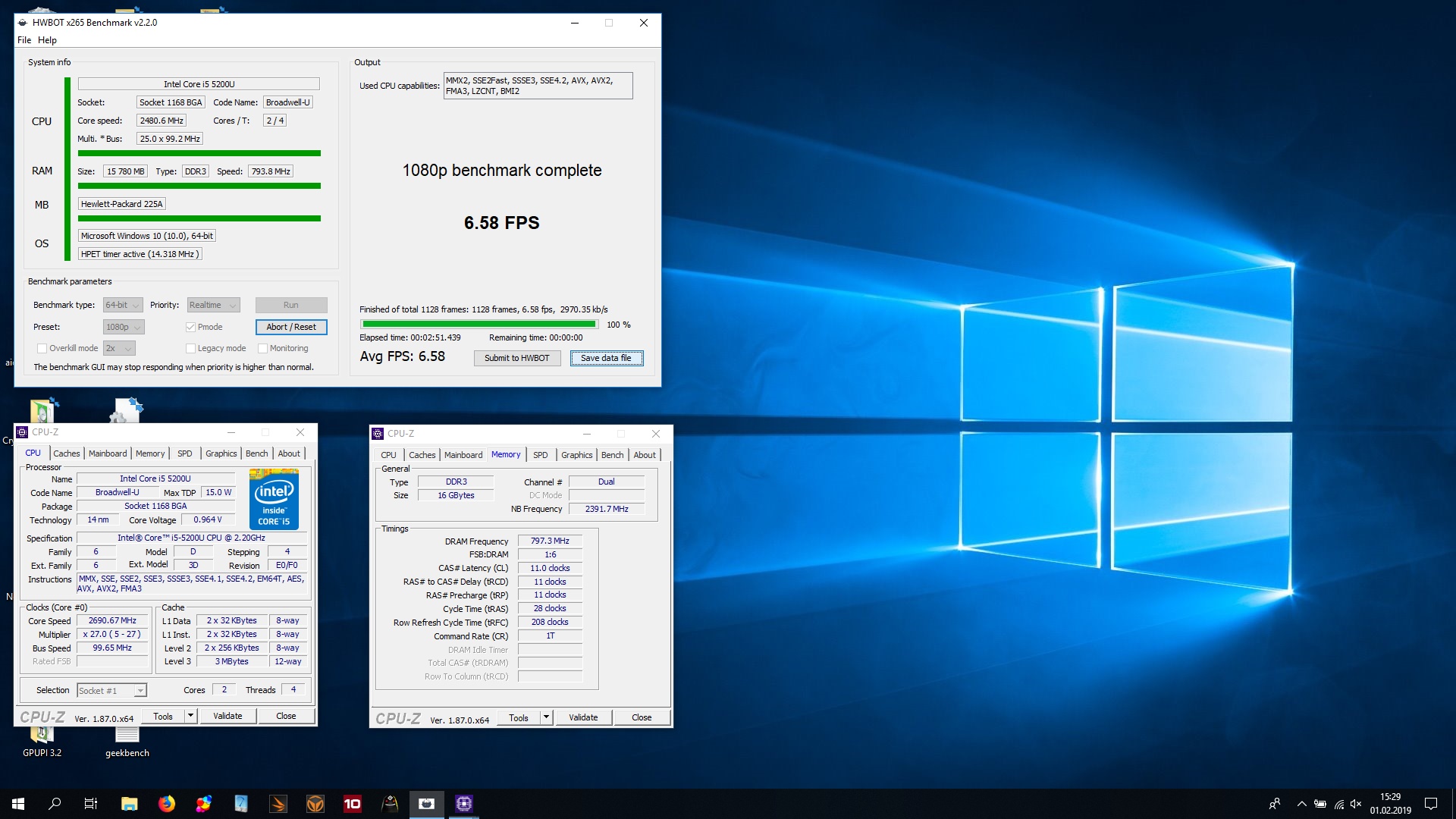The image size is (1456, 819).
Task: Expand Tools arrow in left CPU-Z window
Action: pos(190,716)
